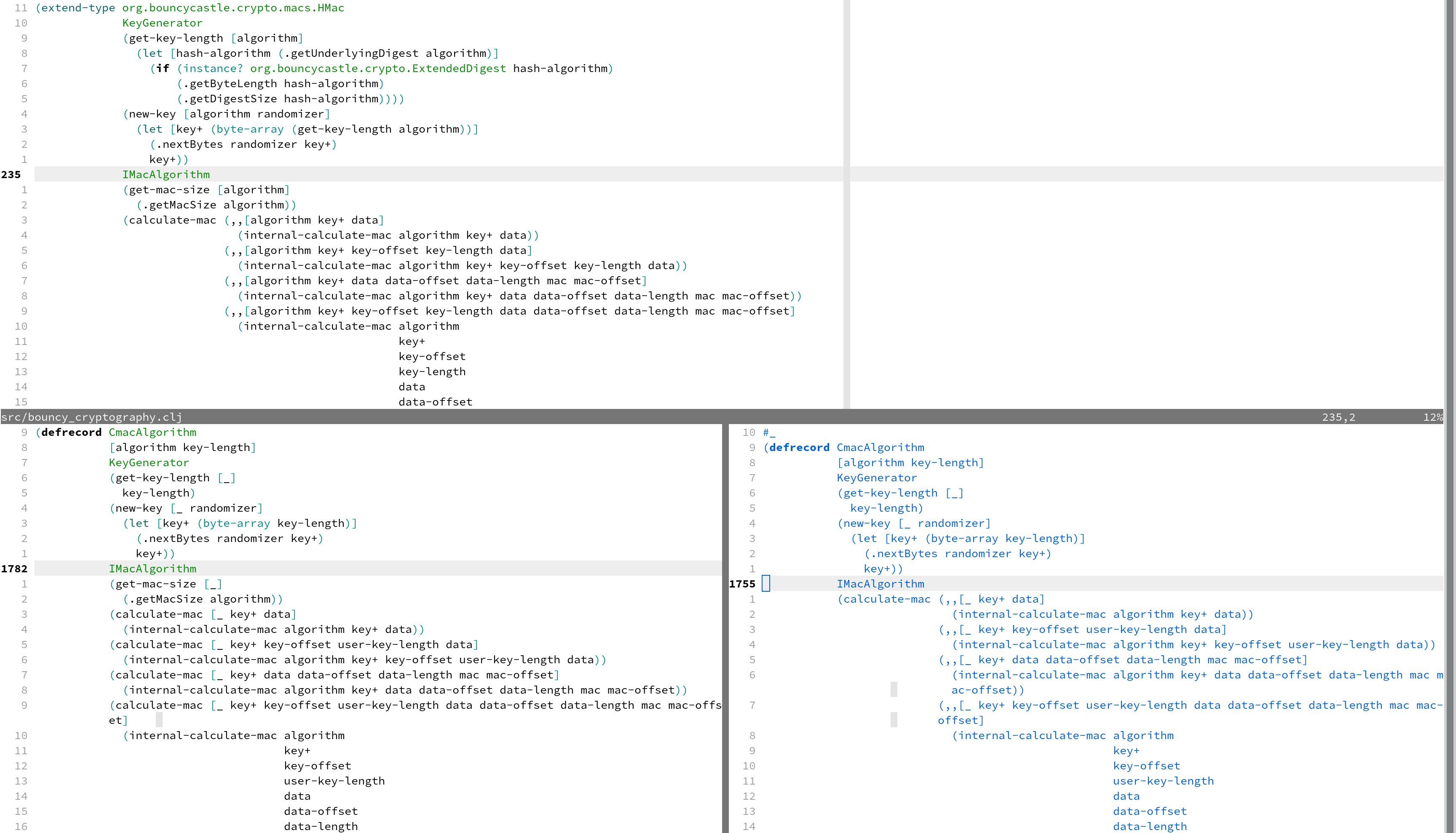Click the wrapped ac-offset)) continuation line
The width and height of the screenshot is (1456, 833).
coord(988,690)
